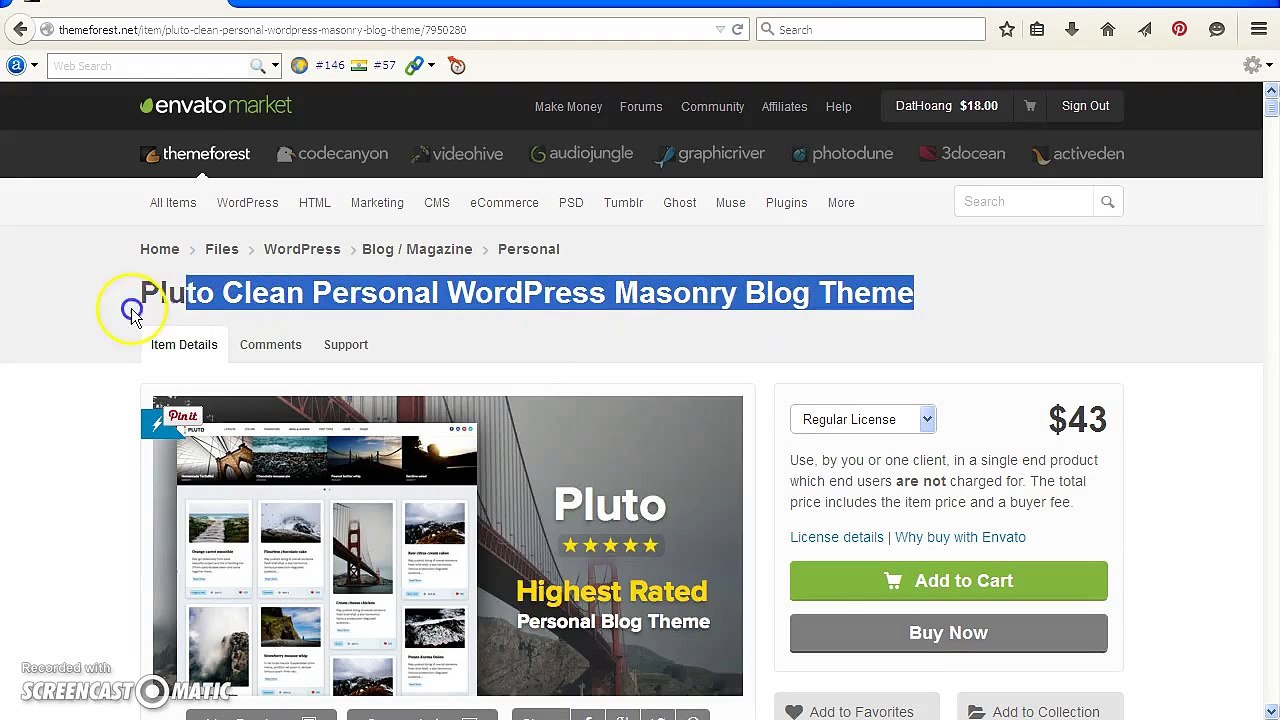Switch to the Comments tab
This screenshot has height=720, width=1280.
[270, 345]
